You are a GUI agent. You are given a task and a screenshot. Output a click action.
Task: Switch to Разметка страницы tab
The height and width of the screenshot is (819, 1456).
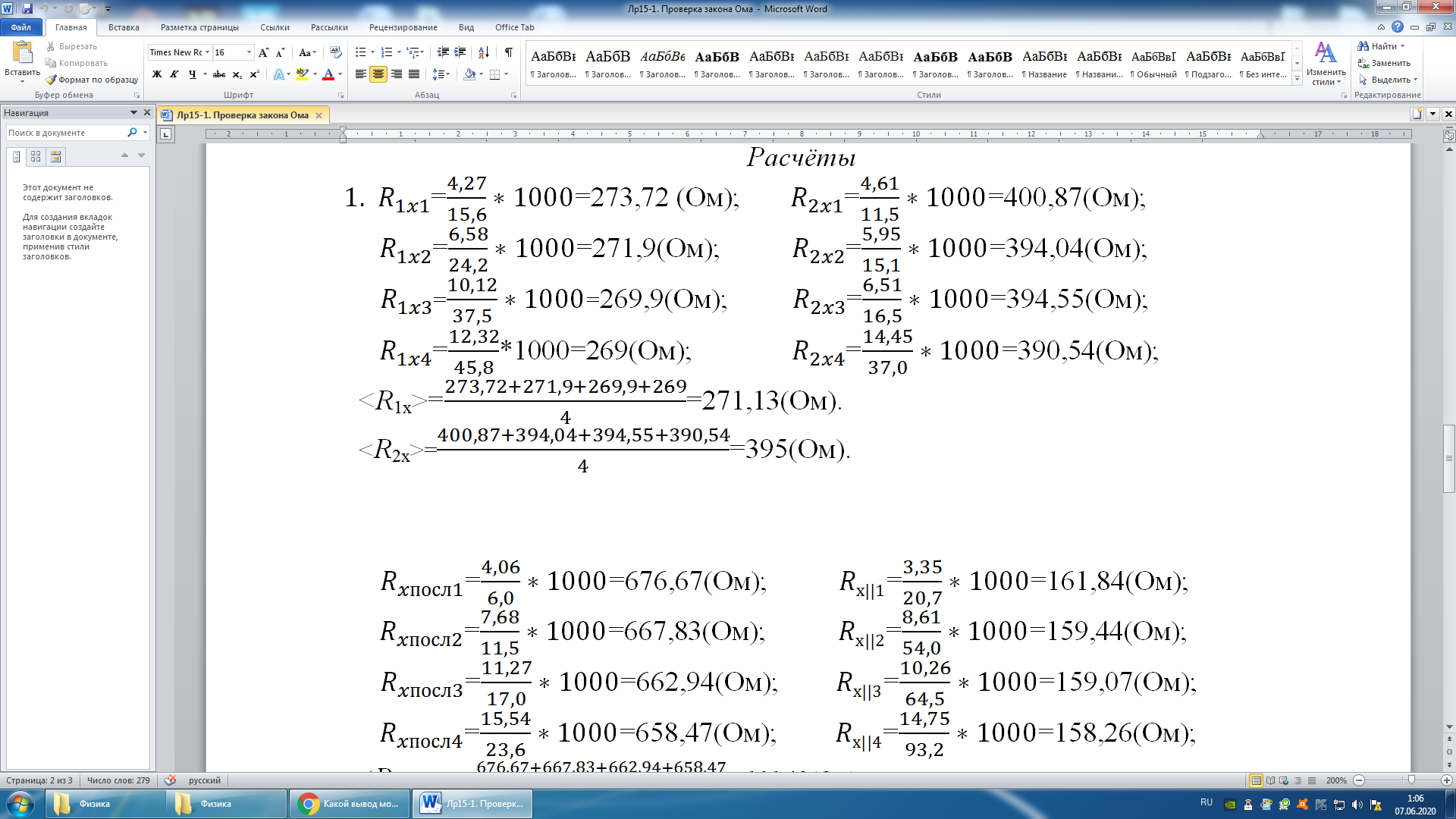pos(199,27)
